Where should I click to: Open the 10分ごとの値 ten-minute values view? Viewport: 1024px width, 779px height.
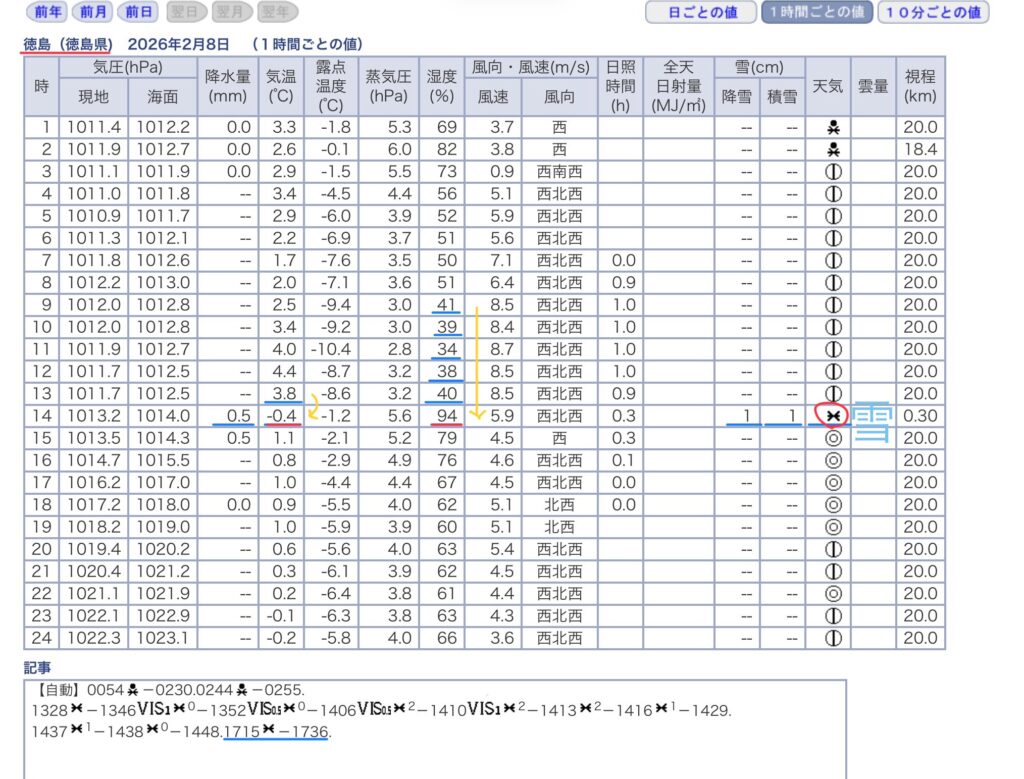tap(933, 12)
